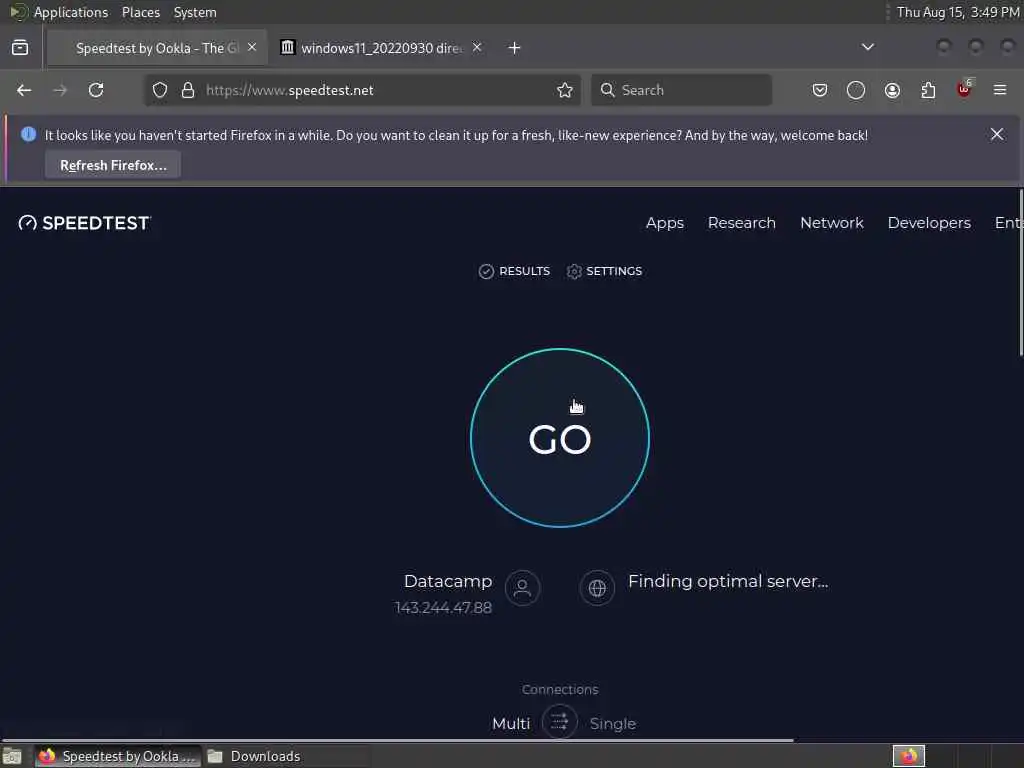Click the info icon in notification bar
This screenshot has width=1024, height=768.
(28, 134)
